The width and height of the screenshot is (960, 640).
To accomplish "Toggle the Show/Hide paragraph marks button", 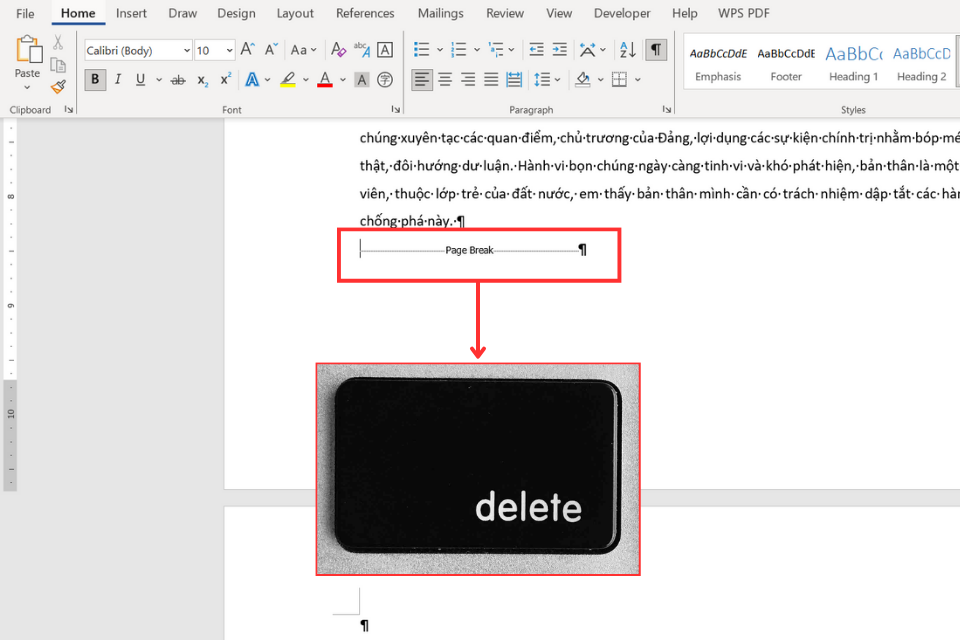I will pyautogui.click(x=656, y=50).
